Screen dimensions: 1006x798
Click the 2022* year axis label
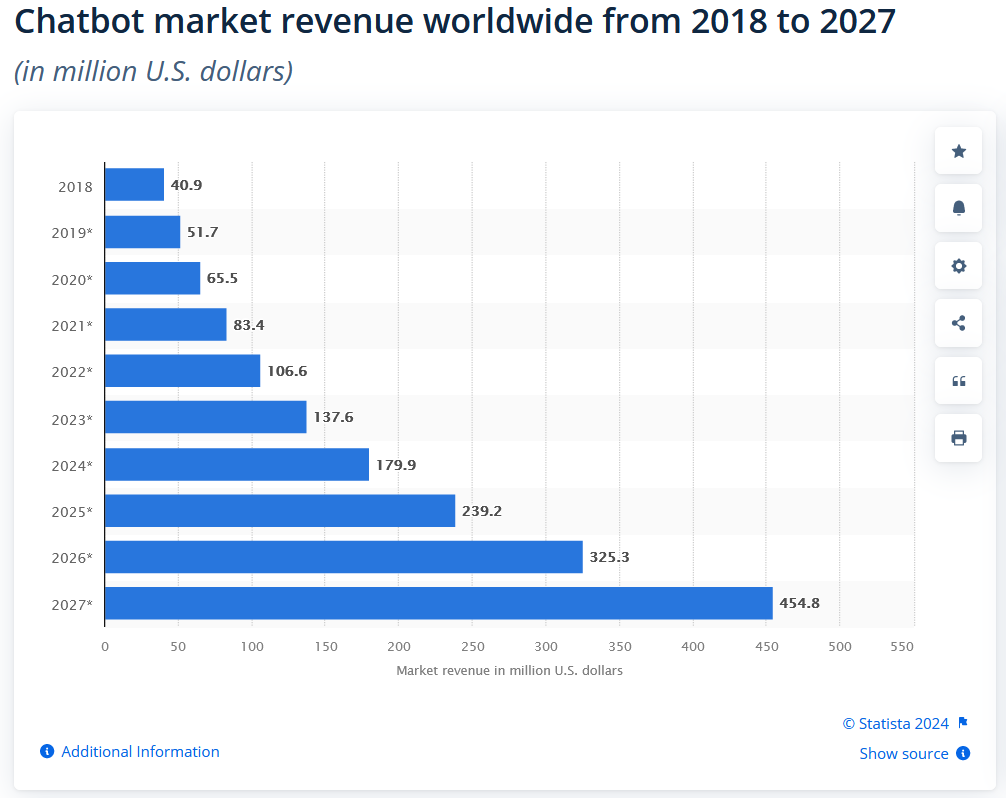click(72, 372)
